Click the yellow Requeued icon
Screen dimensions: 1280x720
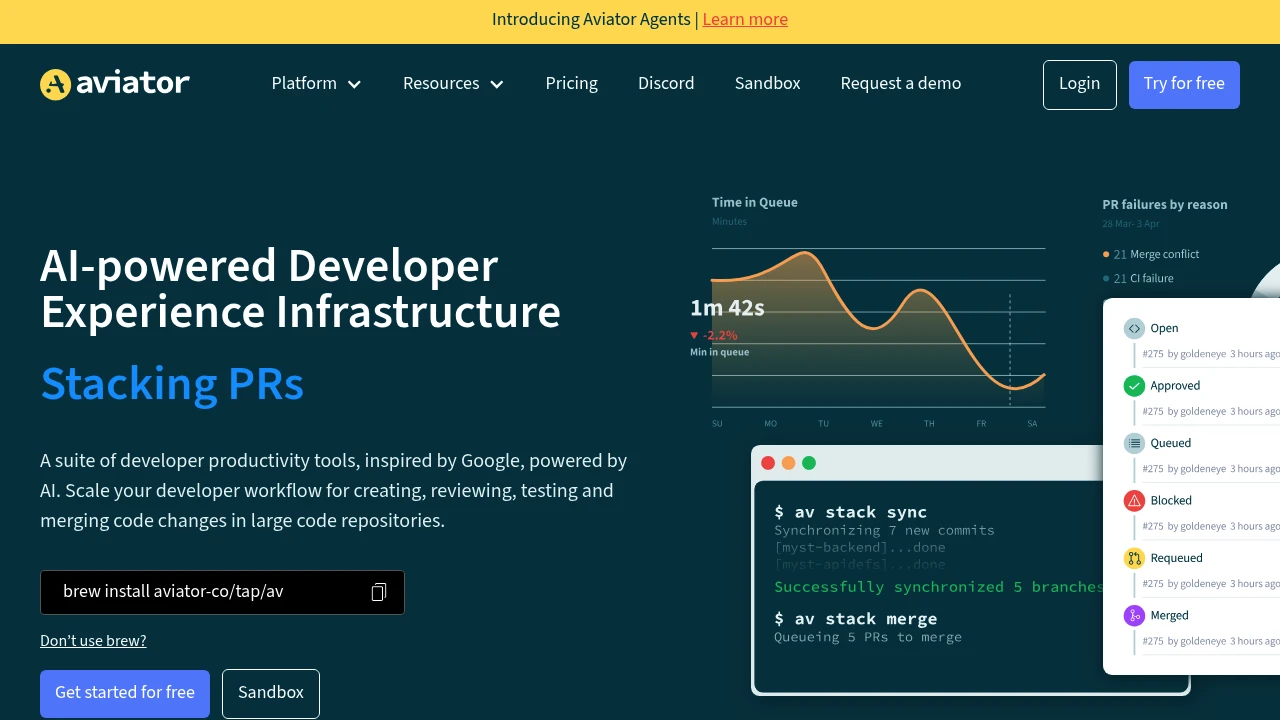point(1134,558)
